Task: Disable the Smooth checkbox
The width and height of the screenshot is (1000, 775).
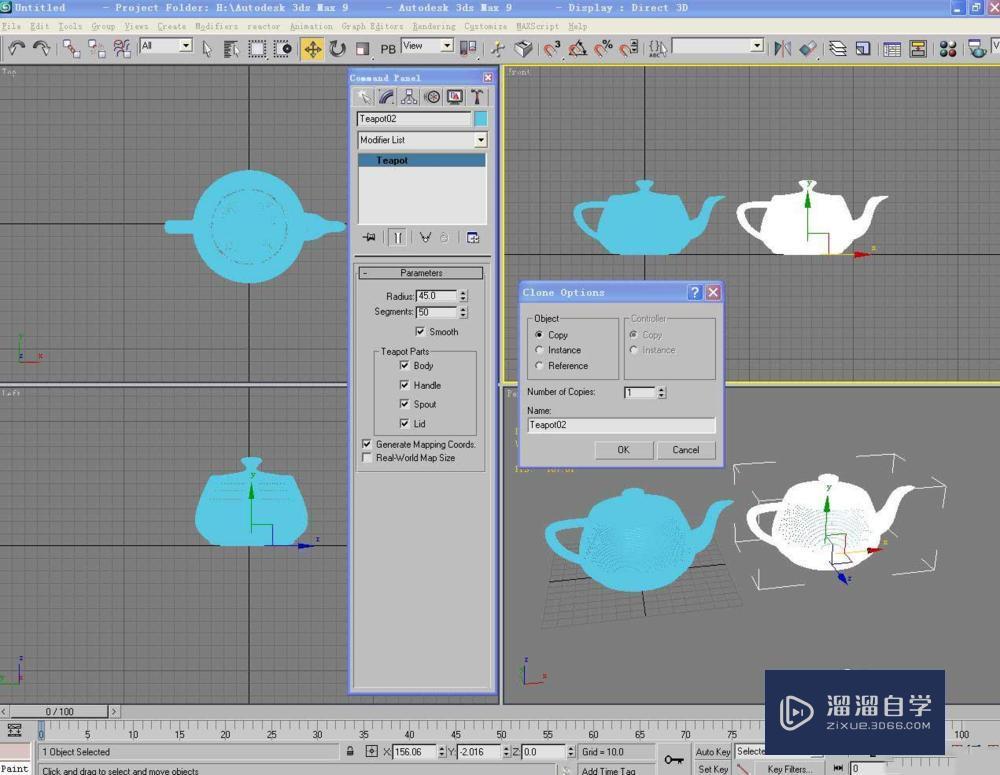Action: click(x=421, y=331)
